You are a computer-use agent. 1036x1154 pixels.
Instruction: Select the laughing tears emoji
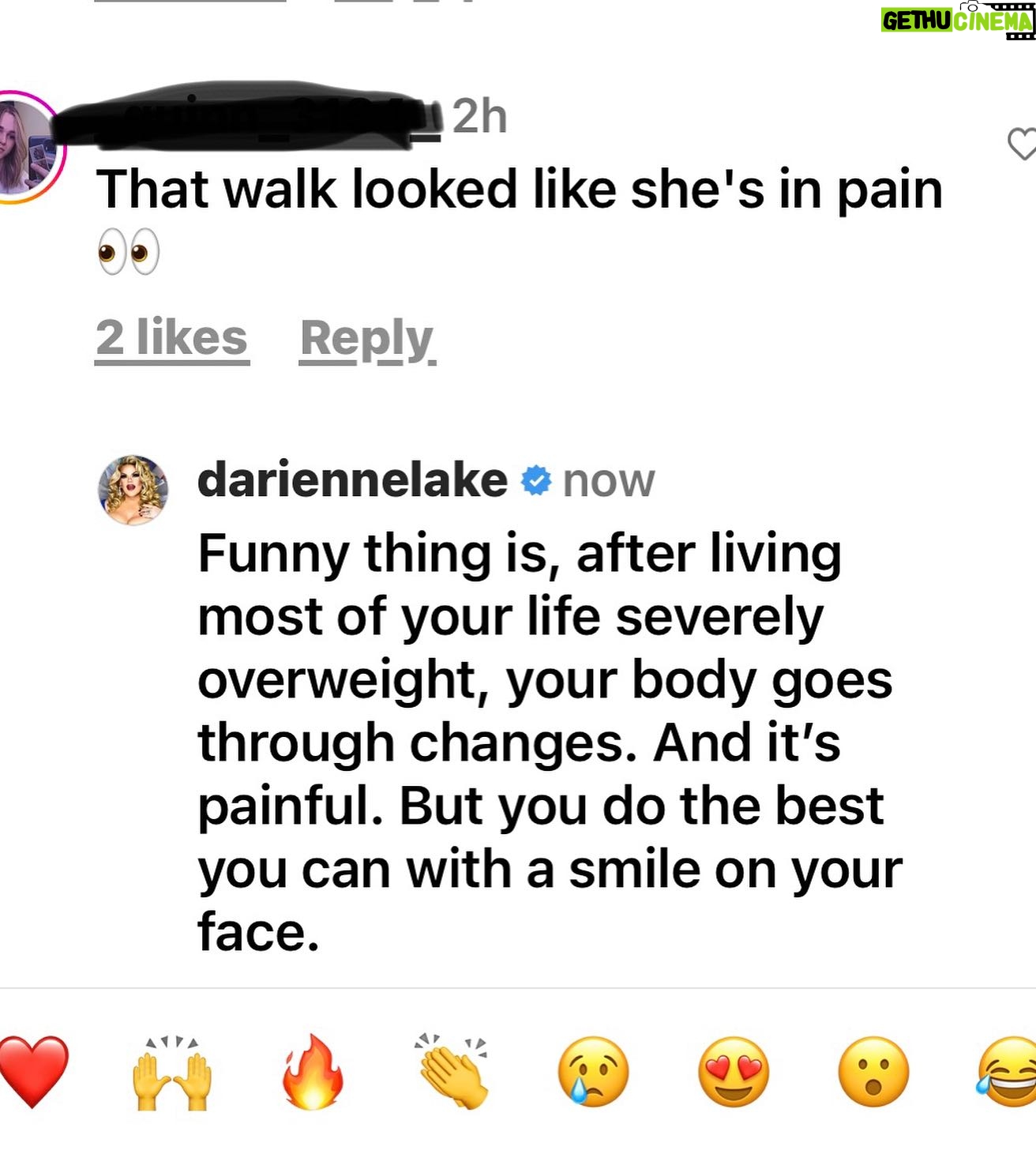(1008, 1072)
